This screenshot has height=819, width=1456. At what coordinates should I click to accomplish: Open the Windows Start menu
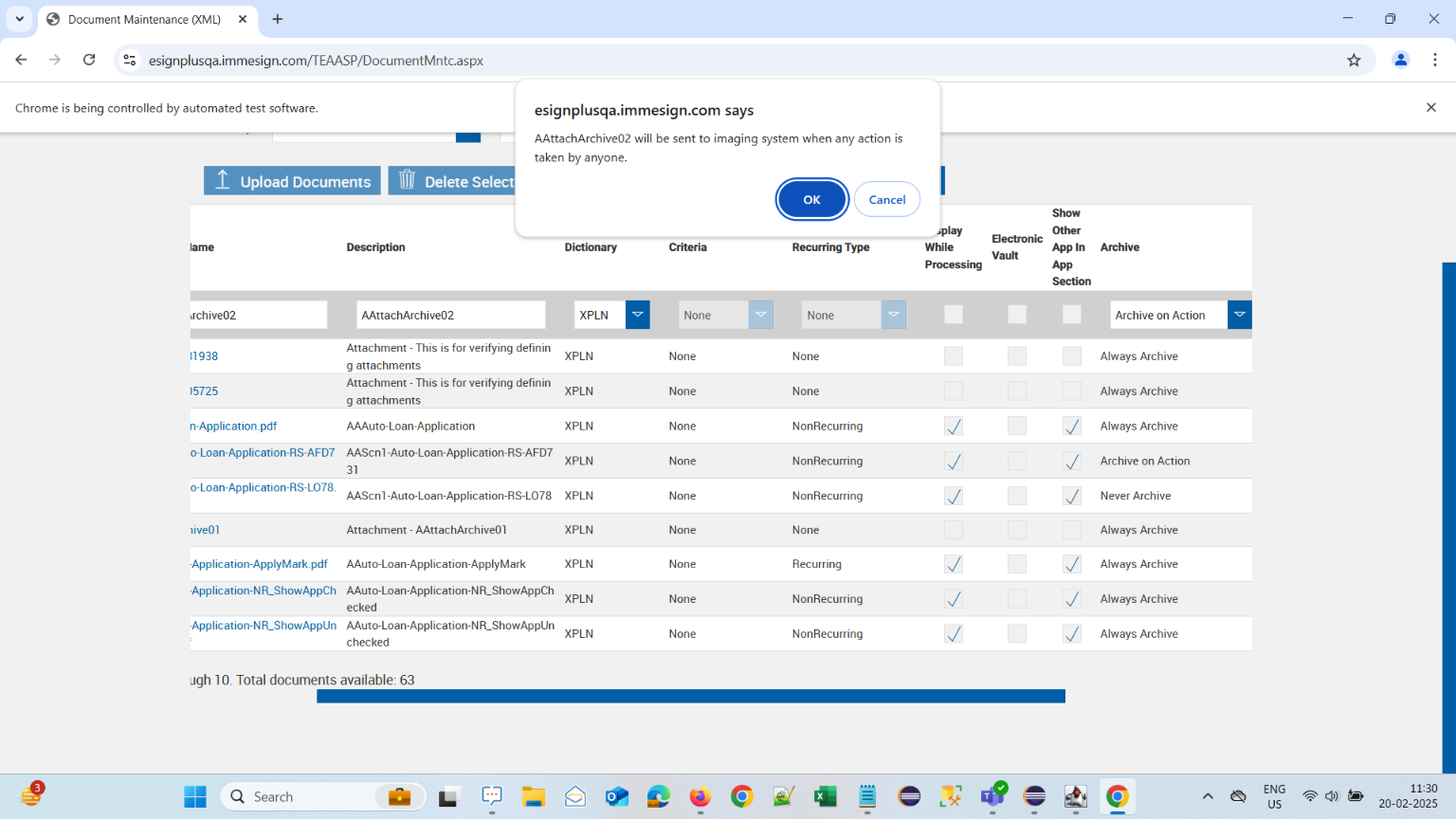click(195, 796)
